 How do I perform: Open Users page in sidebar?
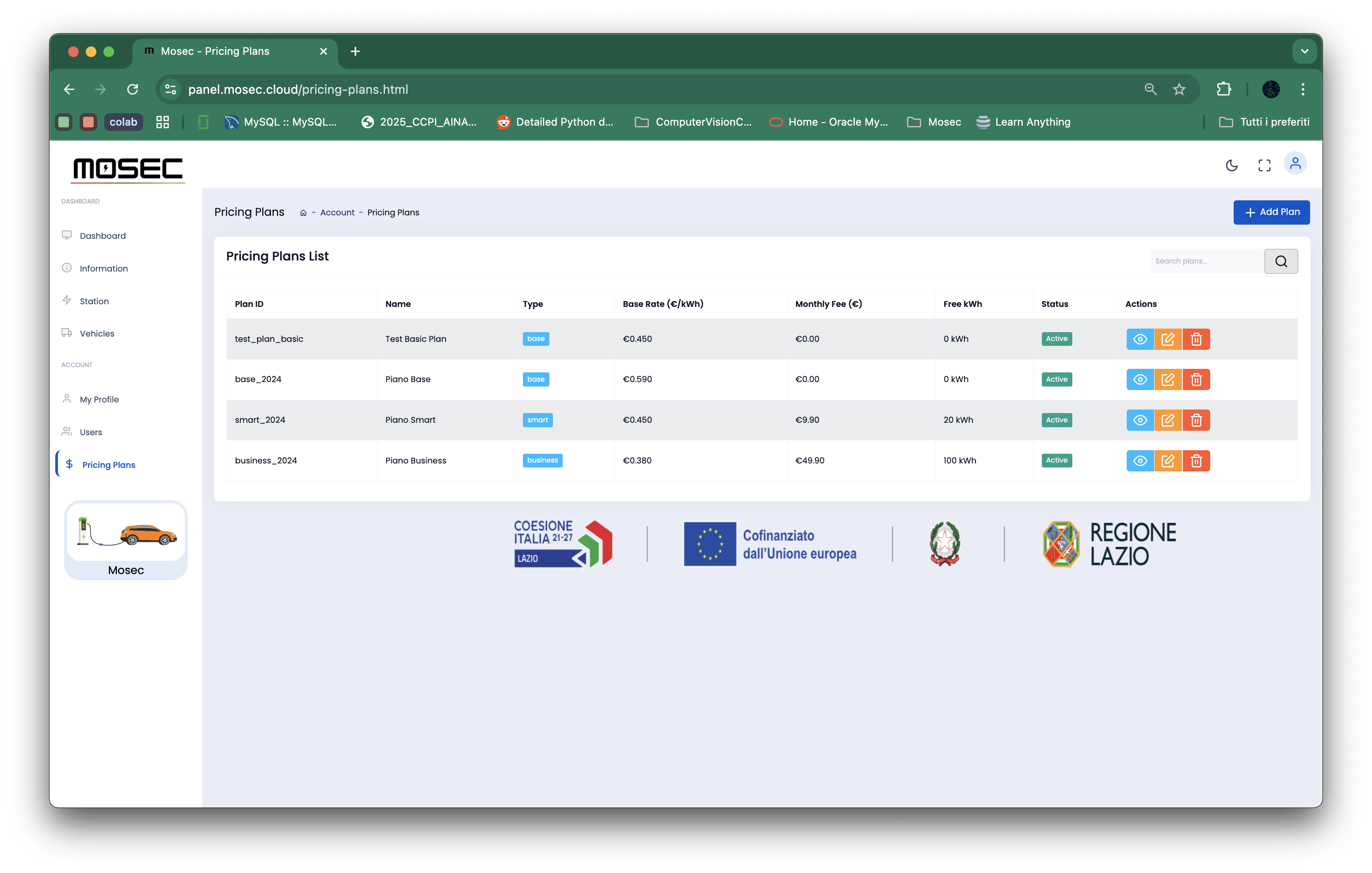point(91,432)
